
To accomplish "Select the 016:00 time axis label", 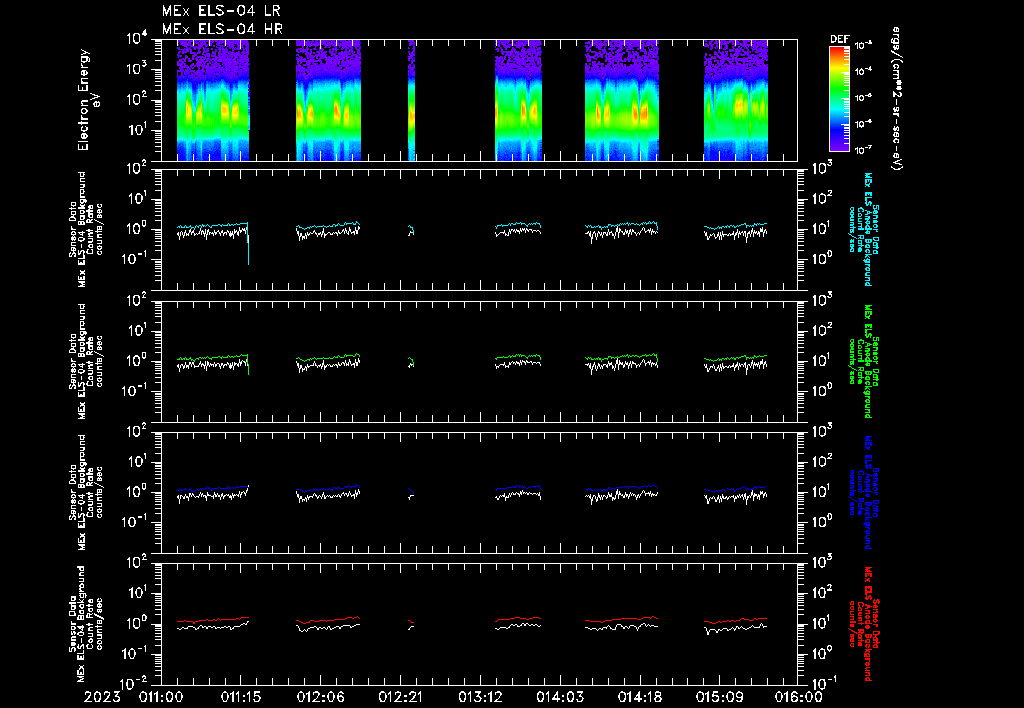I will [798, 697].
